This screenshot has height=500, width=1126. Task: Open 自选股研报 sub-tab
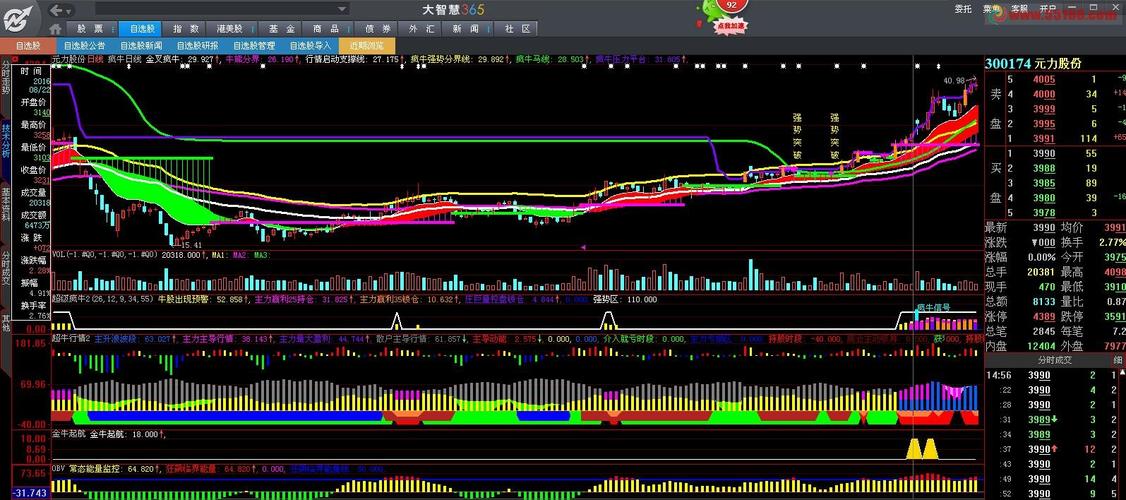(x=197, y=46)
